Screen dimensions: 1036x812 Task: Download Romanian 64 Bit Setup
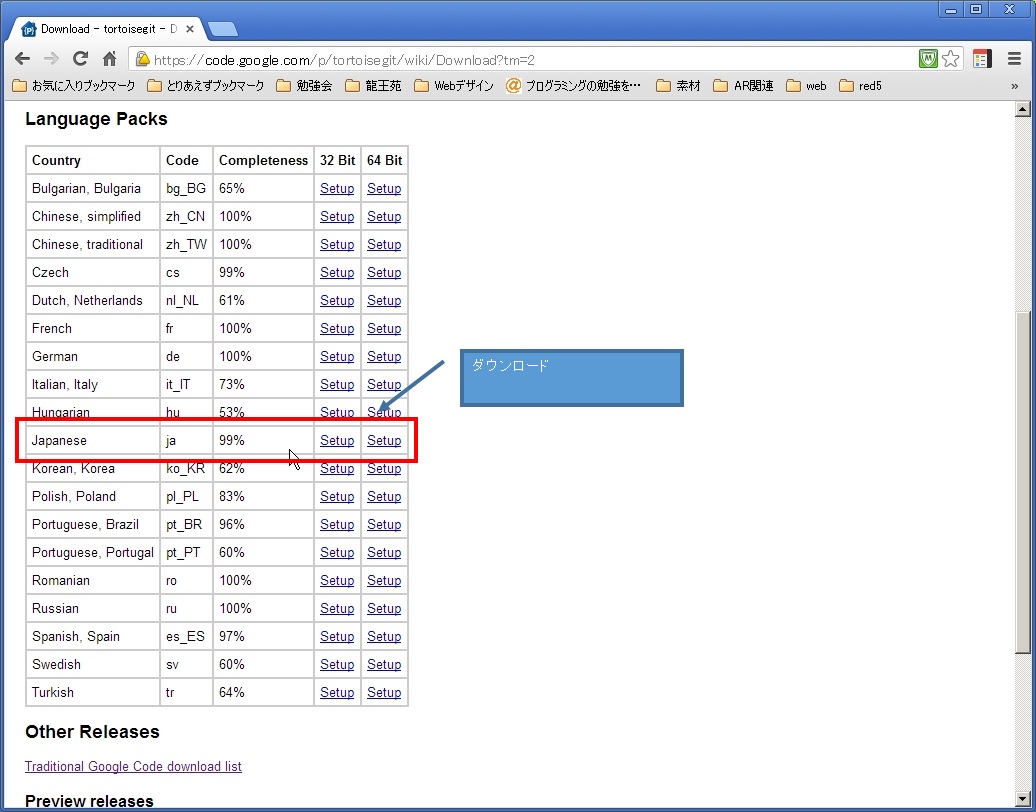(x=384, y=581)
